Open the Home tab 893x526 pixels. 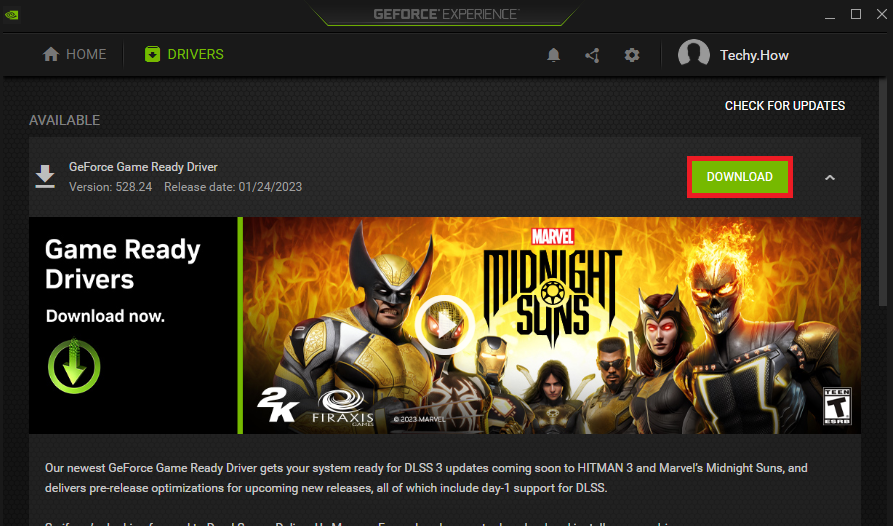tap(74, 55)
